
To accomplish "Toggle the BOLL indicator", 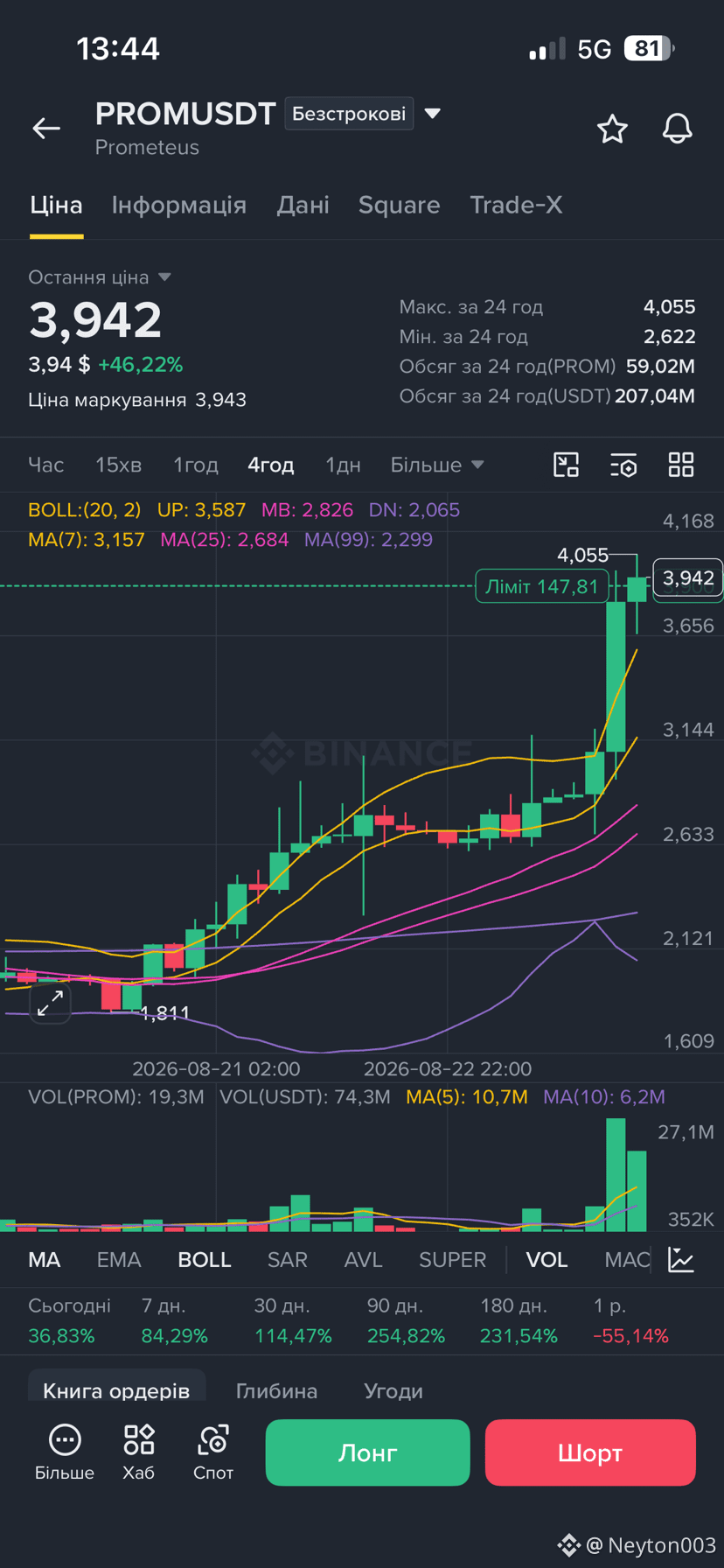I will 205,1260.
